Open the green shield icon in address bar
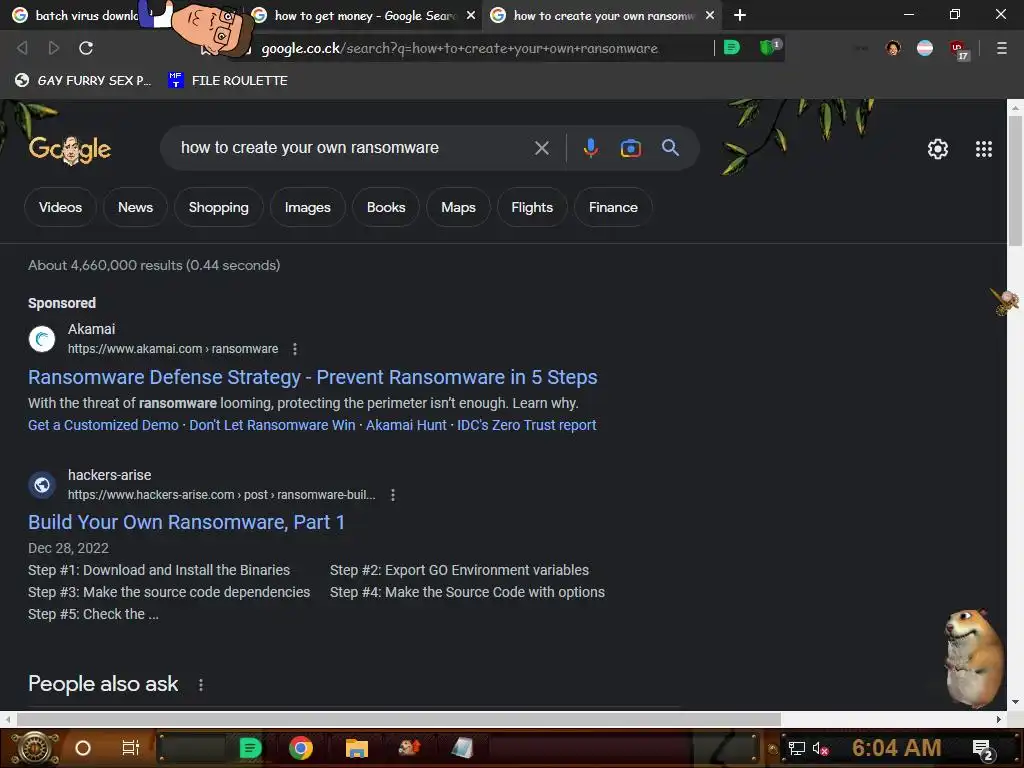The width and height of the screenshot is (1024, 768). (x=769, y=47)
